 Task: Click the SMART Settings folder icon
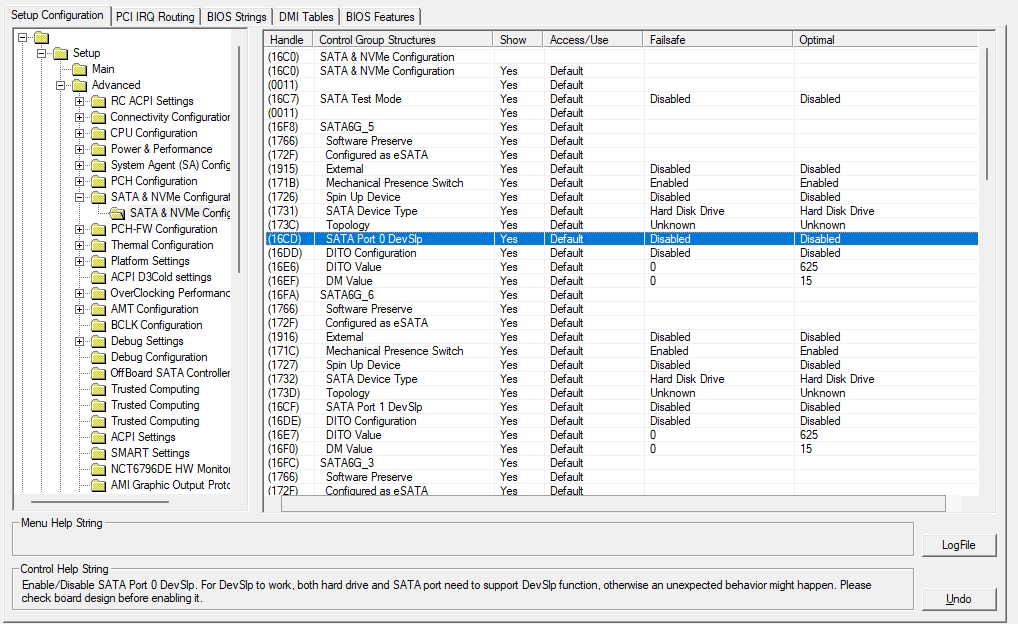[x=99, y=453]
